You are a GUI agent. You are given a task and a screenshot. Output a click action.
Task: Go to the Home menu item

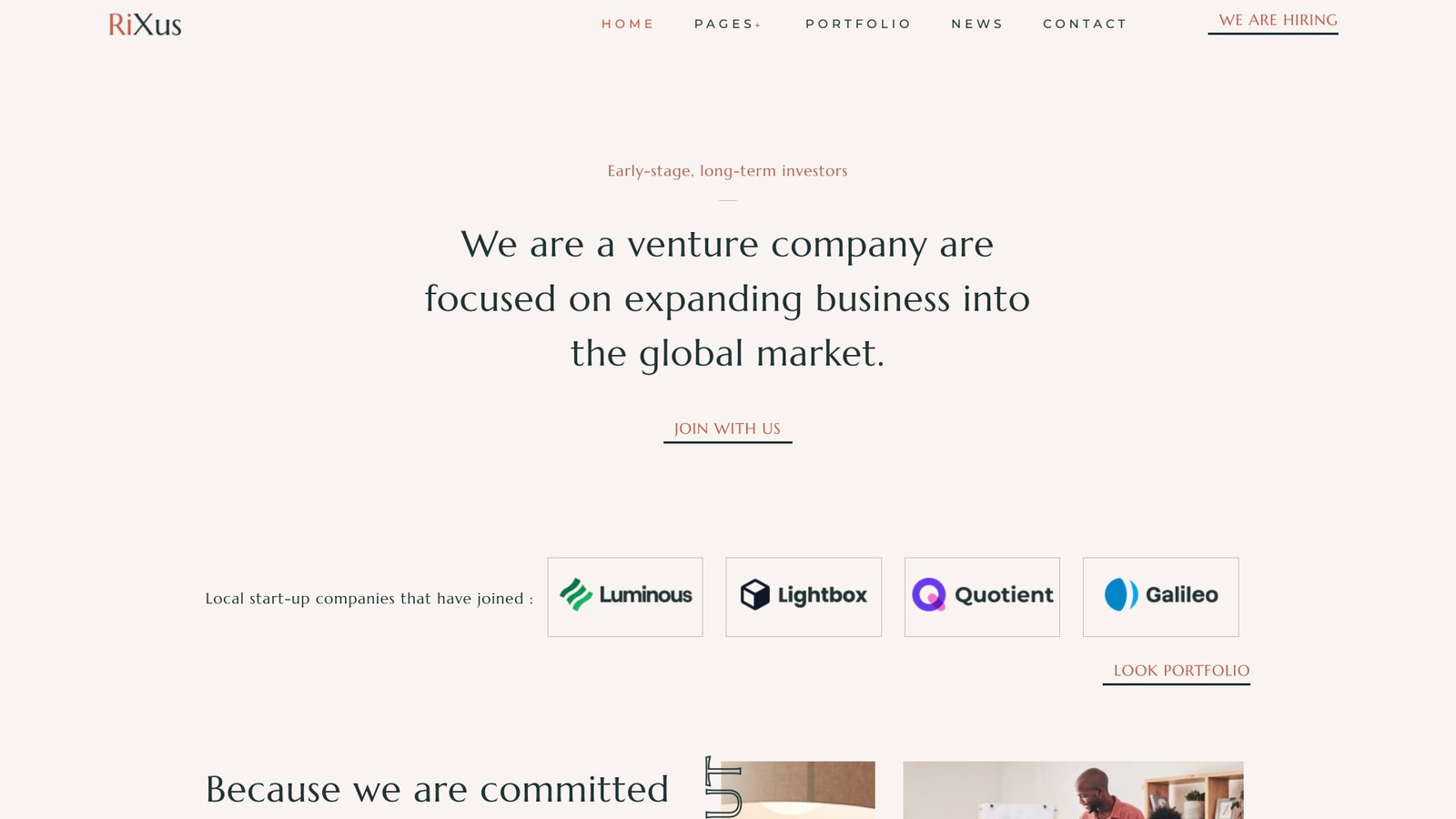[x=628, y=25]
